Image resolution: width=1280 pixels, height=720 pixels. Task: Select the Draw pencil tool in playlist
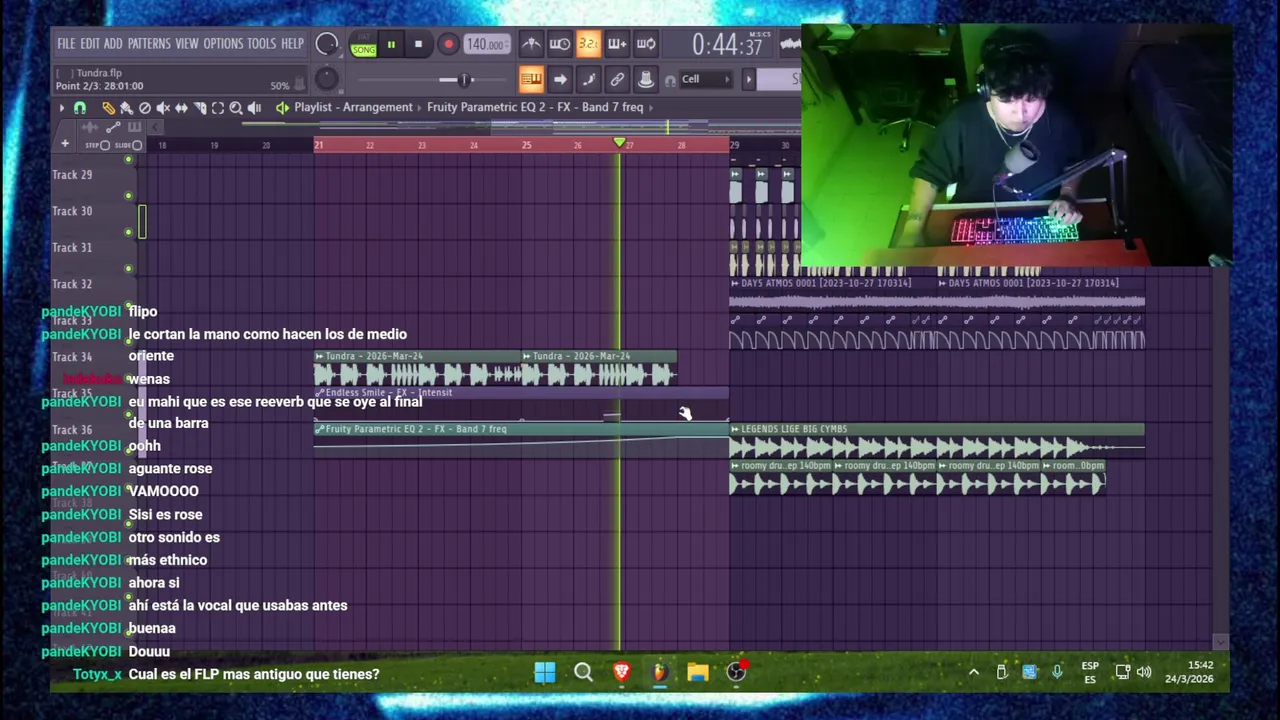(x=109, y=108)
